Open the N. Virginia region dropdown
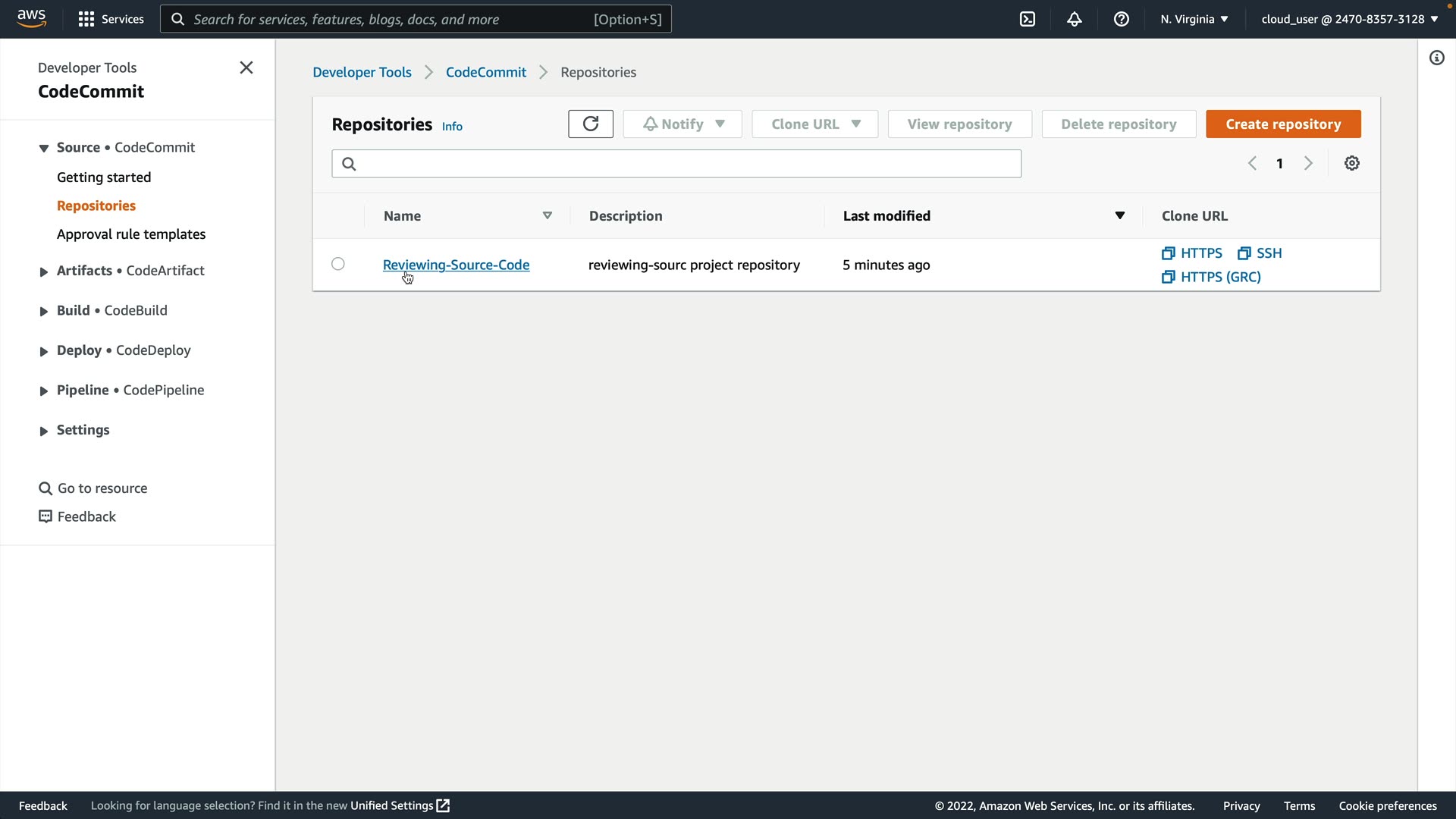This screenshot has width=1456, height=819. 1194,19
